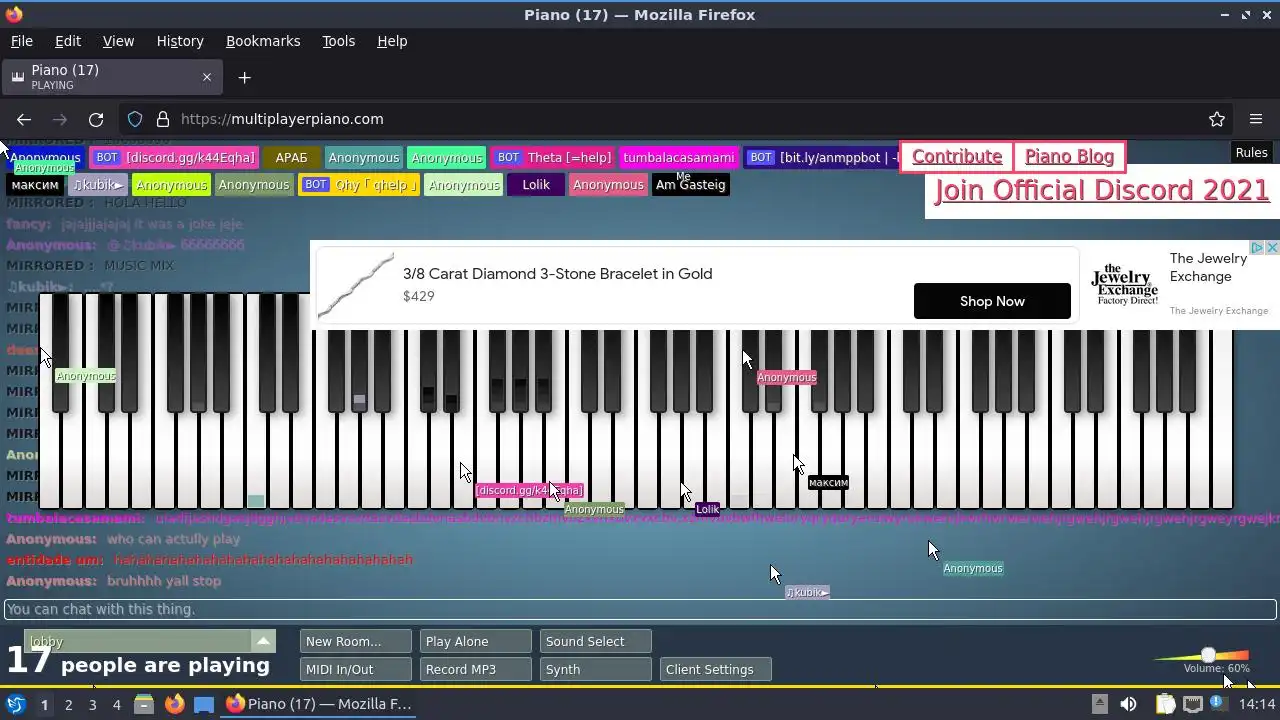
Task: Open the File menu
Action: click(x=21, y=41)
